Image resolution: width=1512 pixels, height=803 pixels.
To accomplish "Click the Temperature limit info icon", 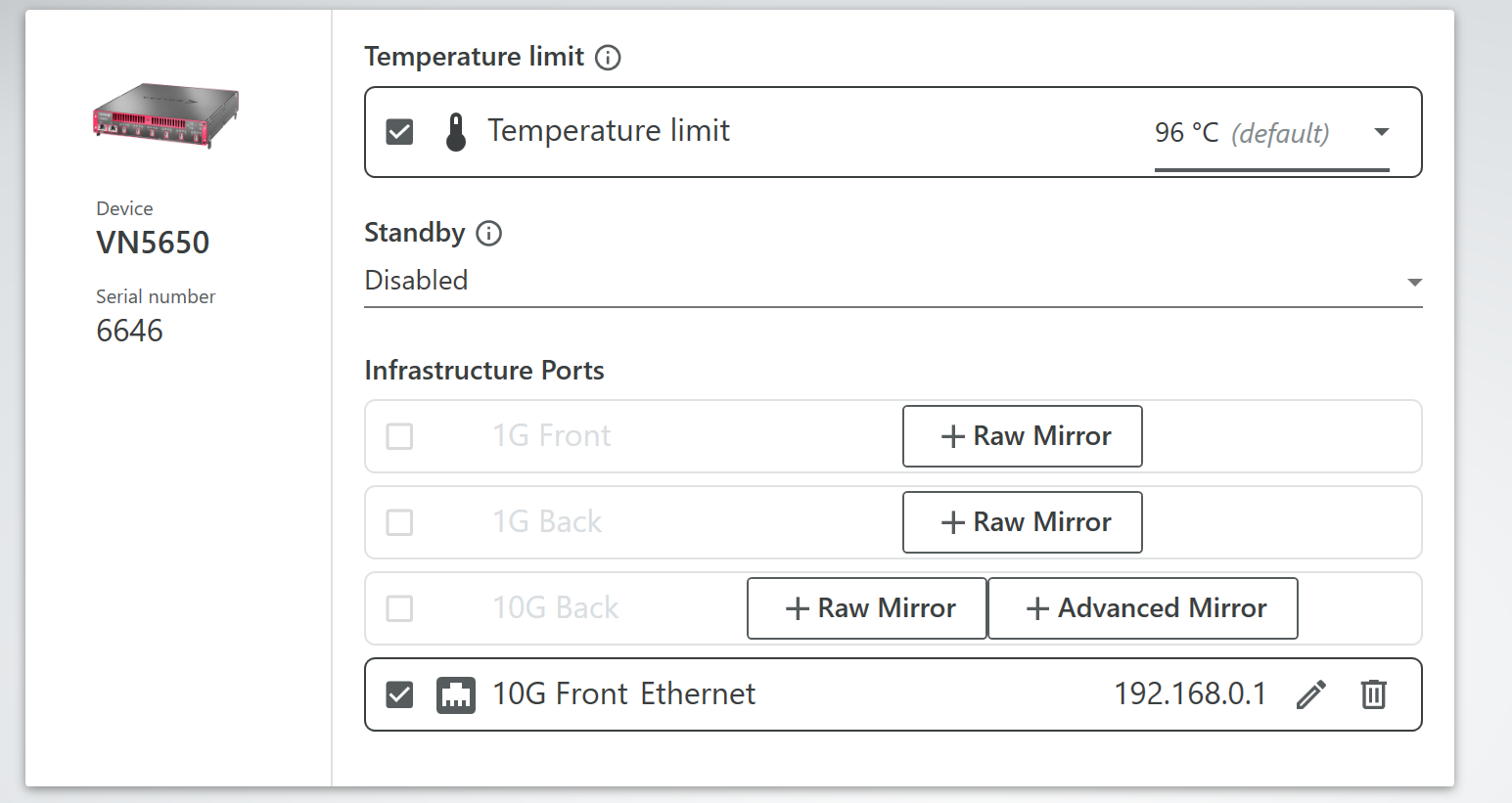I will coord(608,58).
